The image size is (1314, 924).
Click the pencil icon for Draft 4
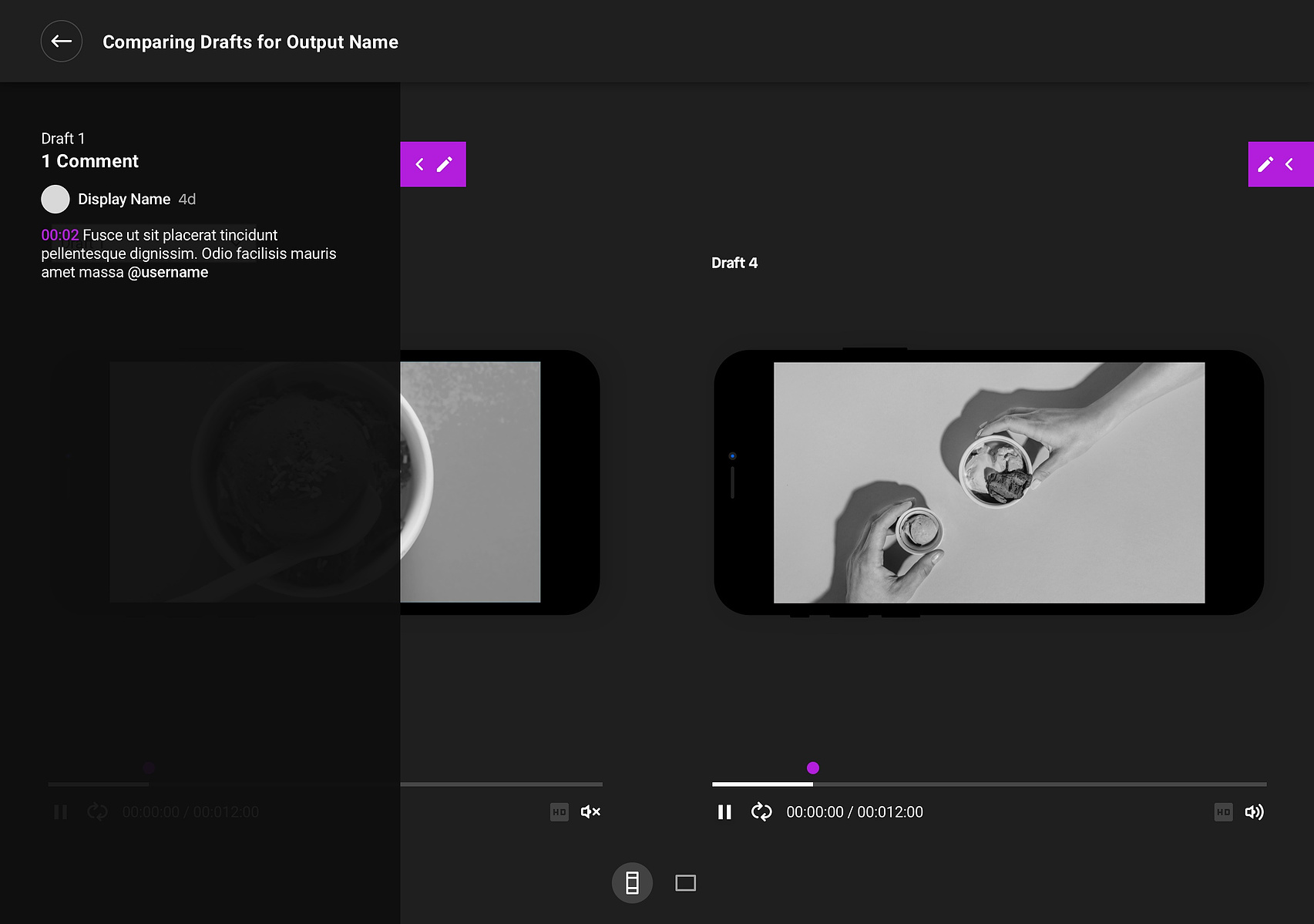pyautogui.click(x=1265, y=164)
